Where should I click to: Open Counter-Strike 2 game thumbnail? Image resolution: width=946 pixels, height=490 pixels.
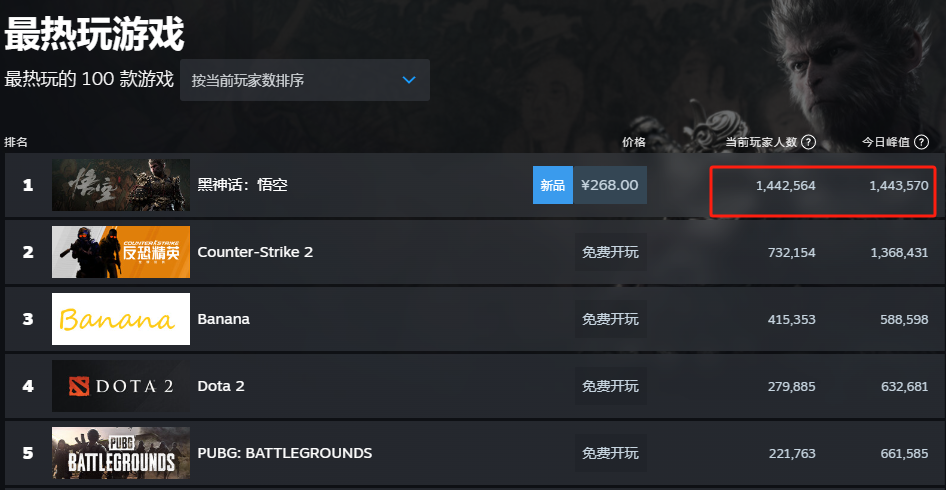(x=121, y=252)
